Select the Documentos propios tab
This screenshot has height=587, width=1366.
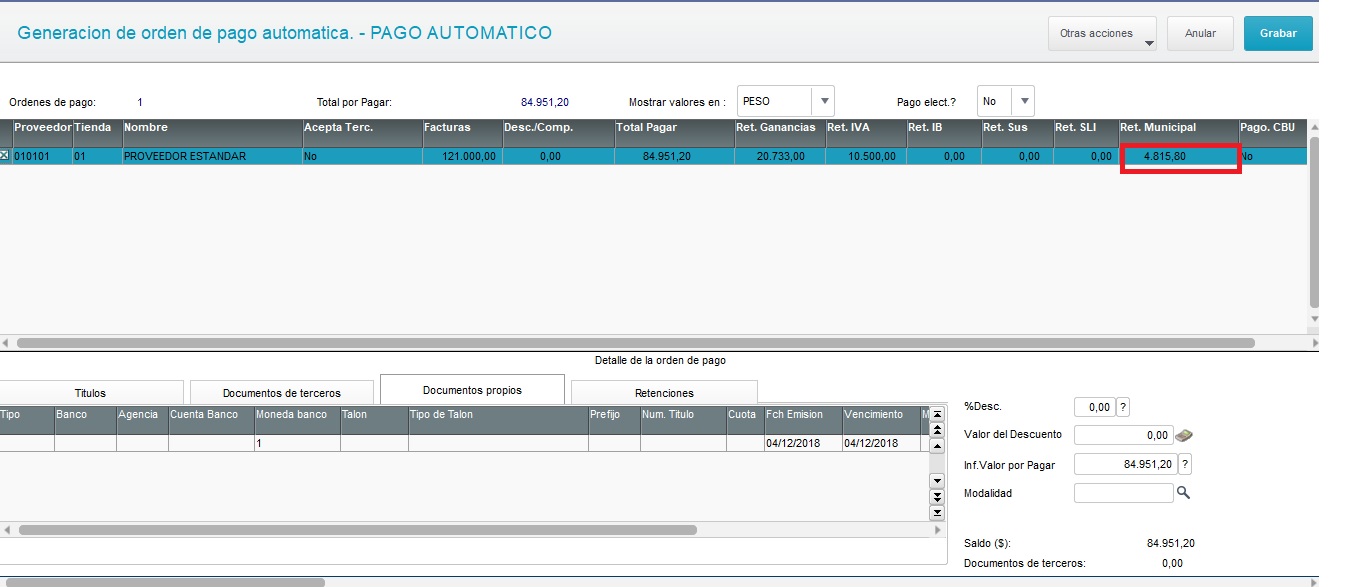[472, 390]
